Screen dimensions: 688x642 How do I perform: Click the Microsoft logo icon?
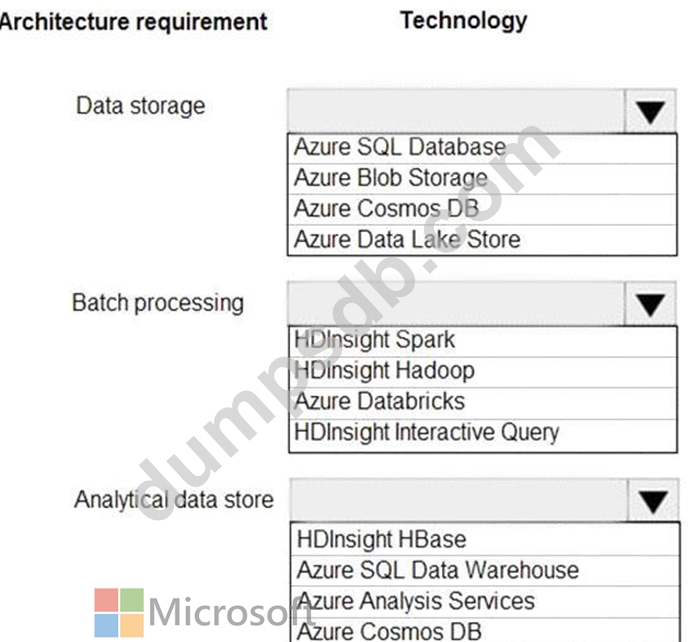click(119, 612)
